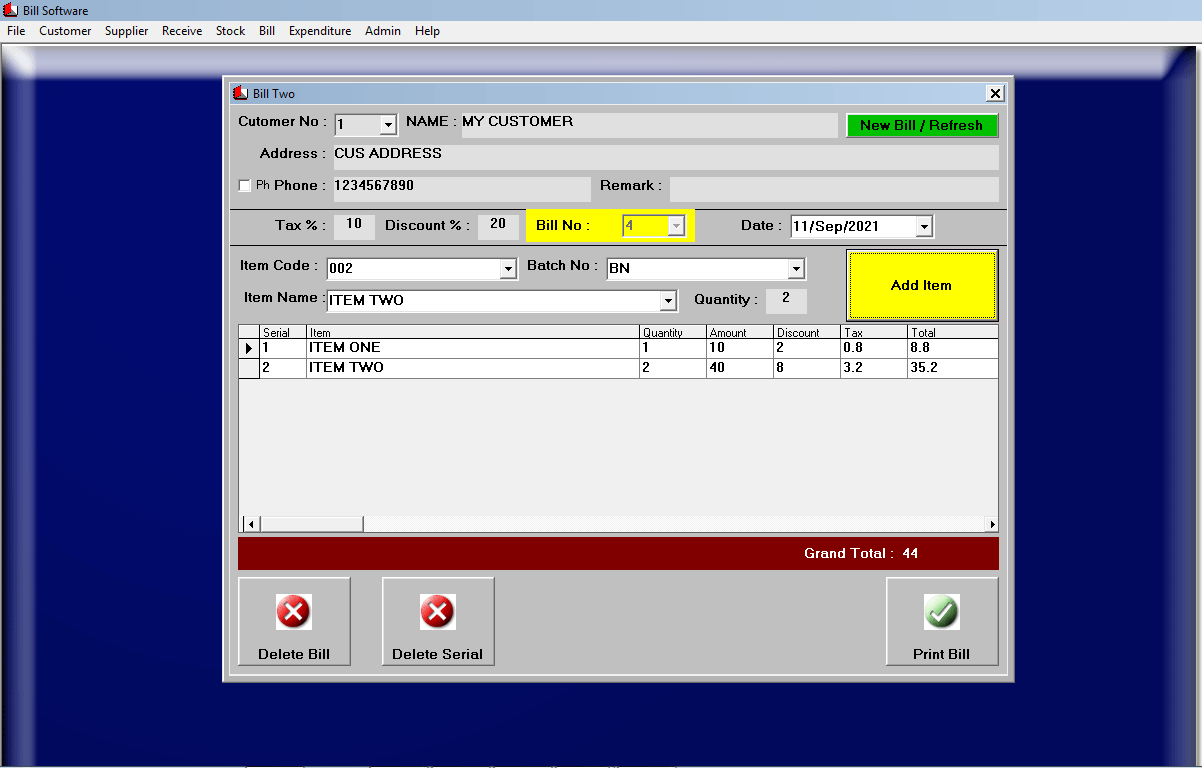
Task: Click the Discount % value 20
Action: tap(498, 226)
